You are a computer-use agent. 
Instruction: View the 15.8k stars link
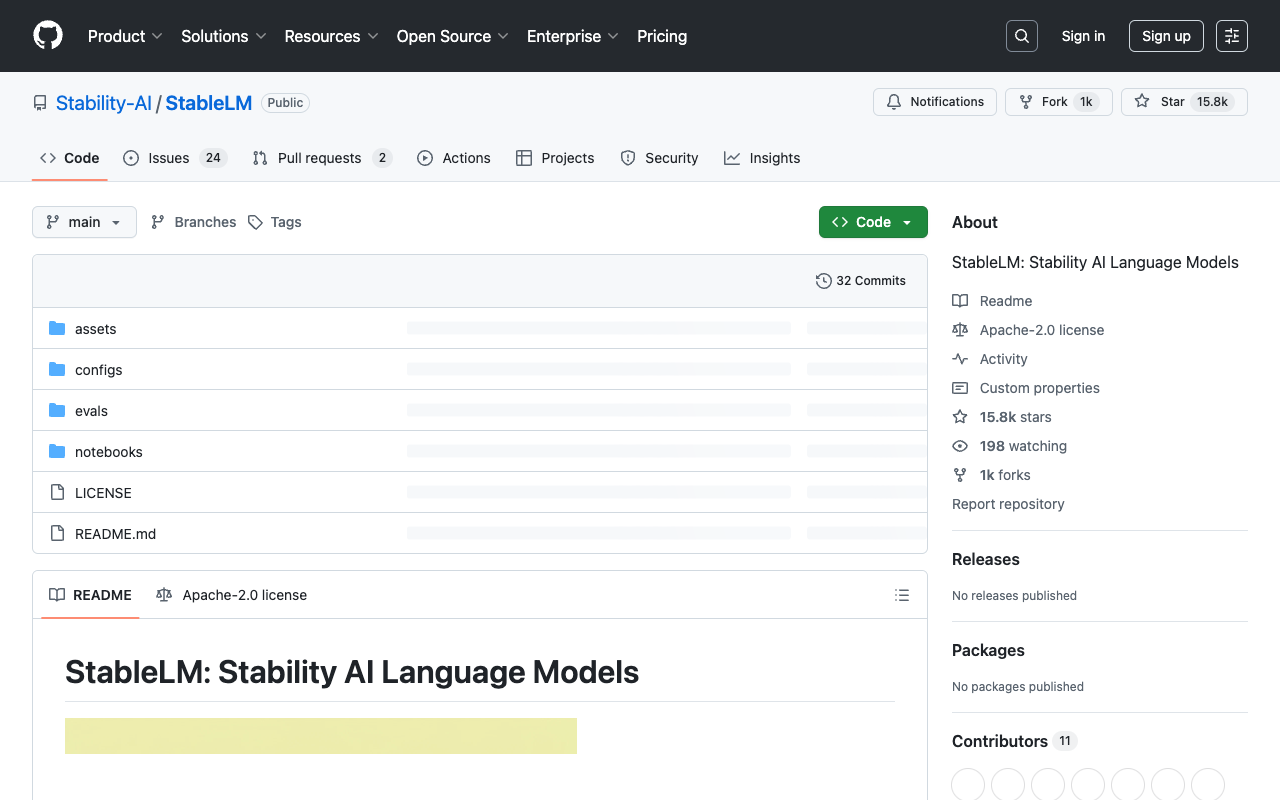tap(1002, 417)
